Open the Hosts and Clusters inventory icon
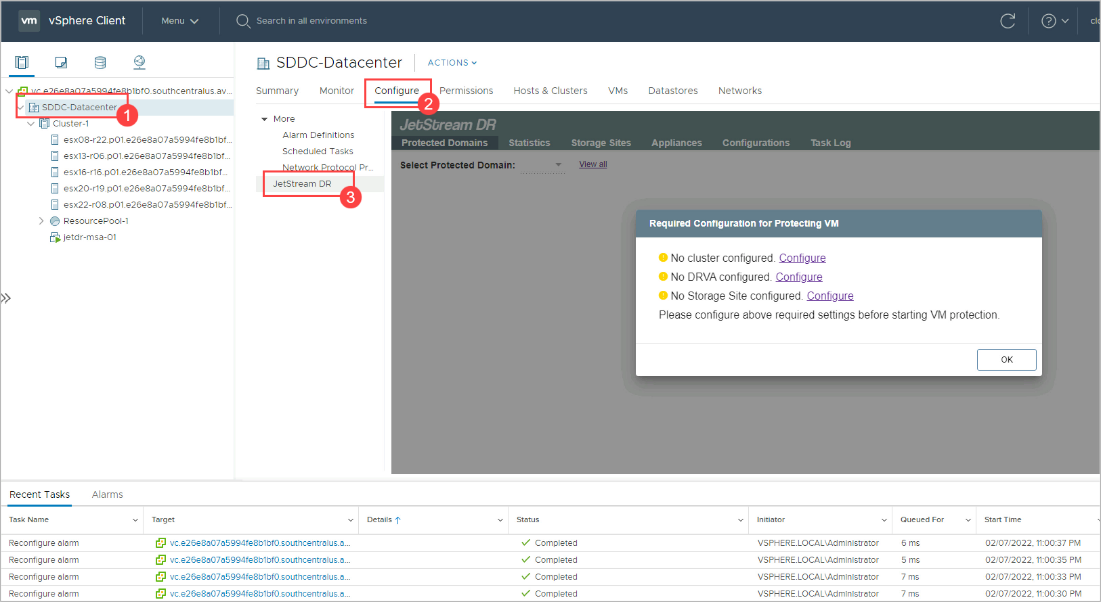 click(x=23, y=63)
